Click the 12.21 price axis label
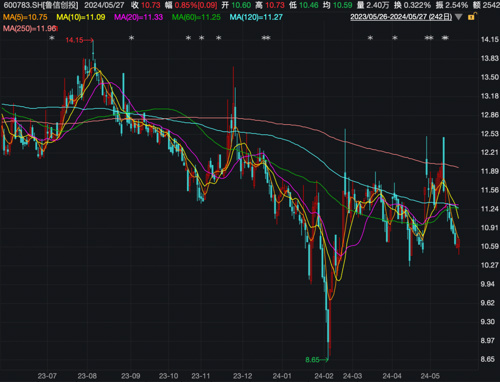 490,153
